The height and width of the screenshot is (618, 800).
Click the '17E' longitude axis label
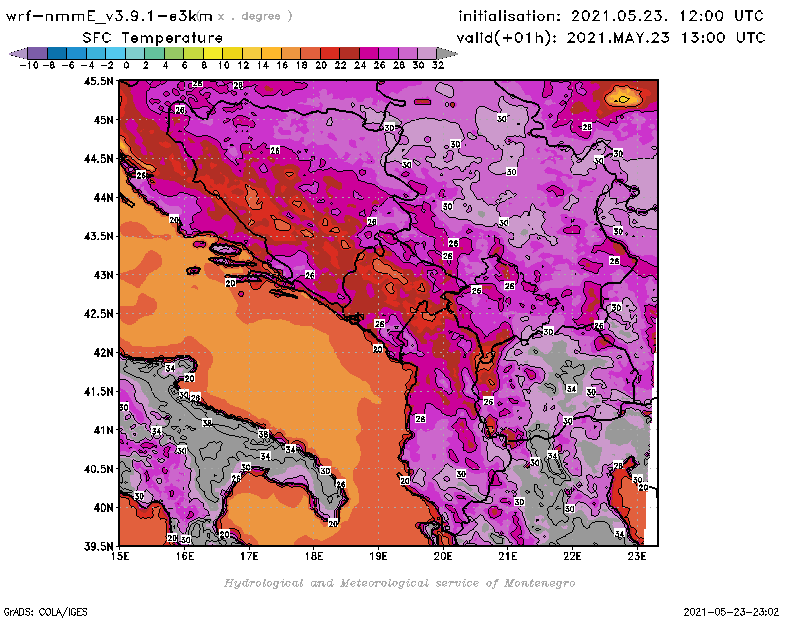pyautogui.click(x=249, y=556)
